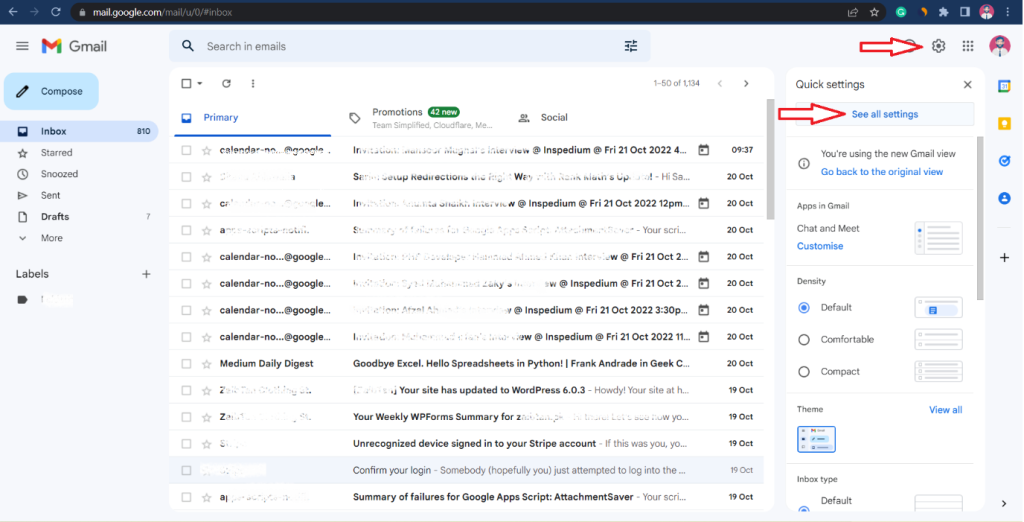Check the 09:37 invitation email checkbox

[186, 150]
